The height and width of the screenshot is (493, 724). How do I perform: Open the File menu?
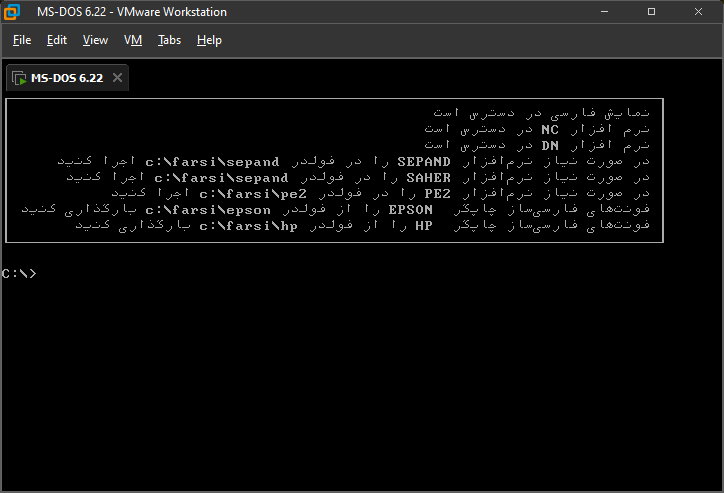(x=22, y=40)
